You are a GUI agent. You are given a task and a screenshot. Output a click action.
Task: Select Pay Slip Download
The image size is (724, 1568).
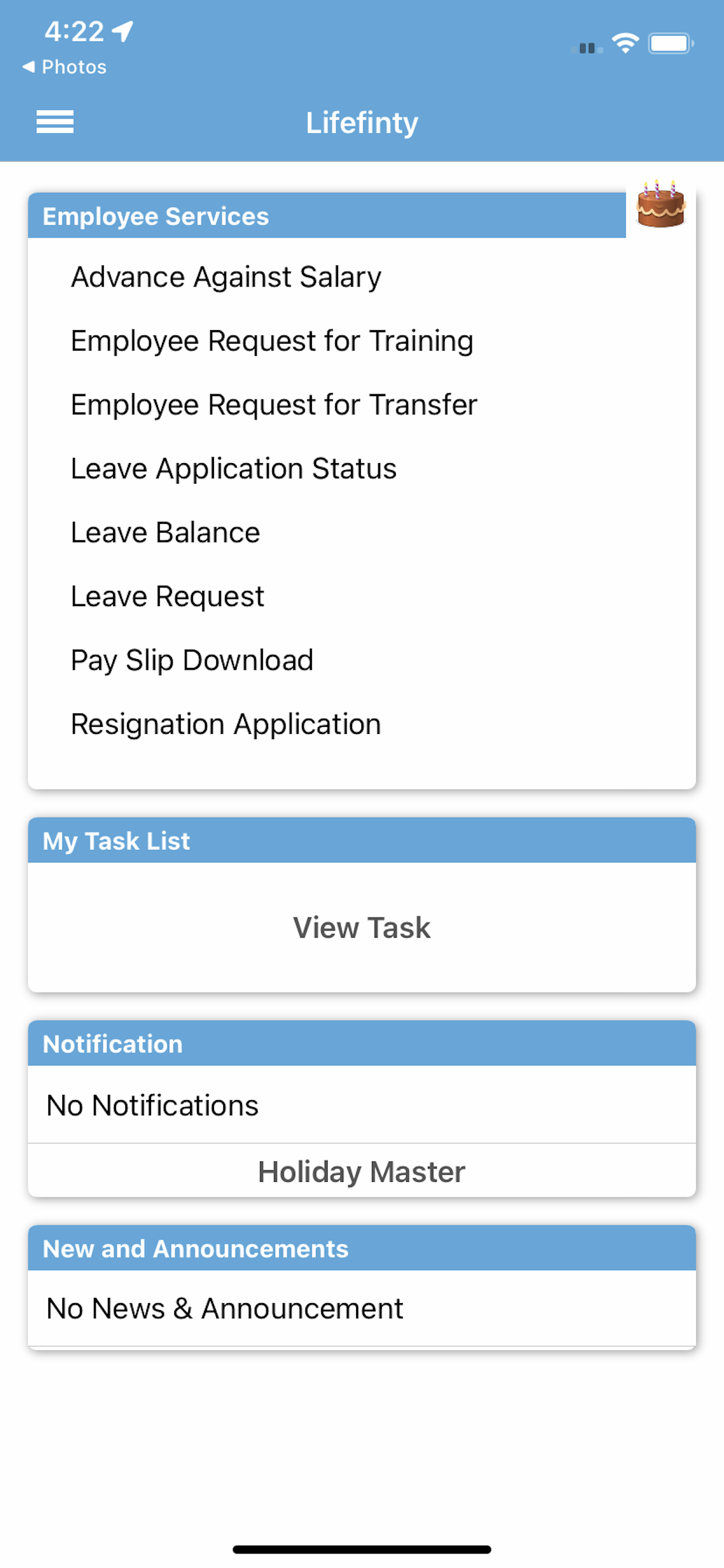[192, 660]
